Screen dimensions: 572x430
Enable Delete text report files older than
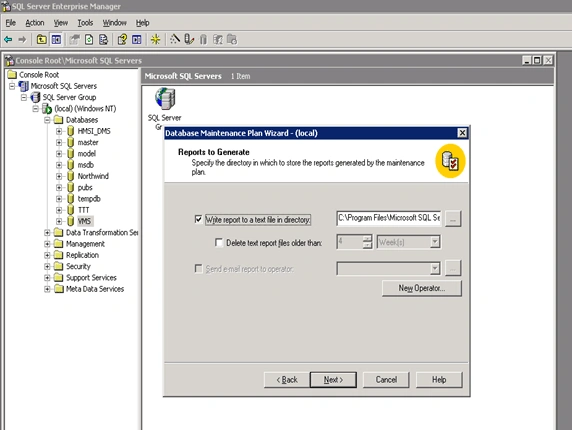coord(219,243)
